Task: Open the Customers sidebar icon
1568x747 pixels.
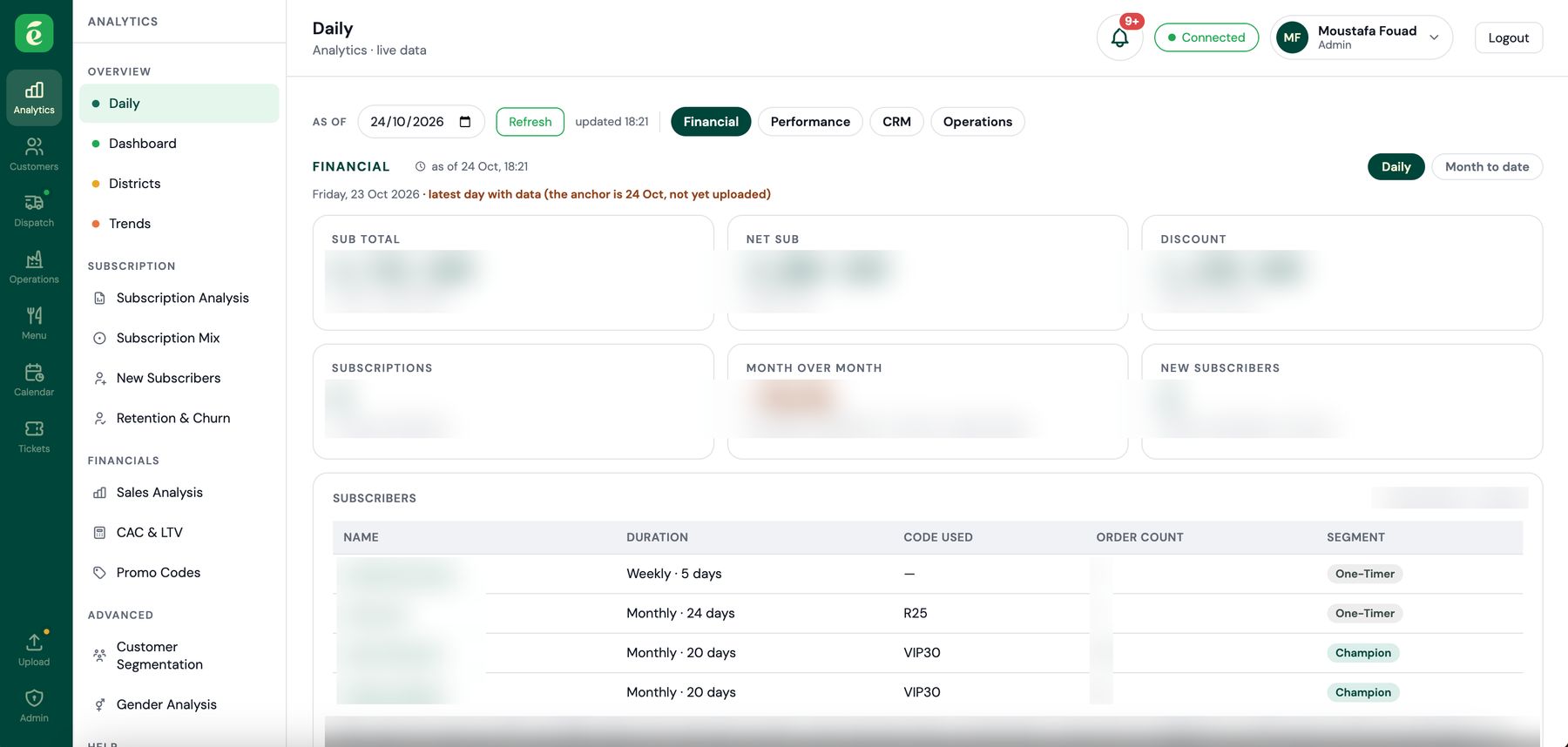Action: tap(34, 153)
